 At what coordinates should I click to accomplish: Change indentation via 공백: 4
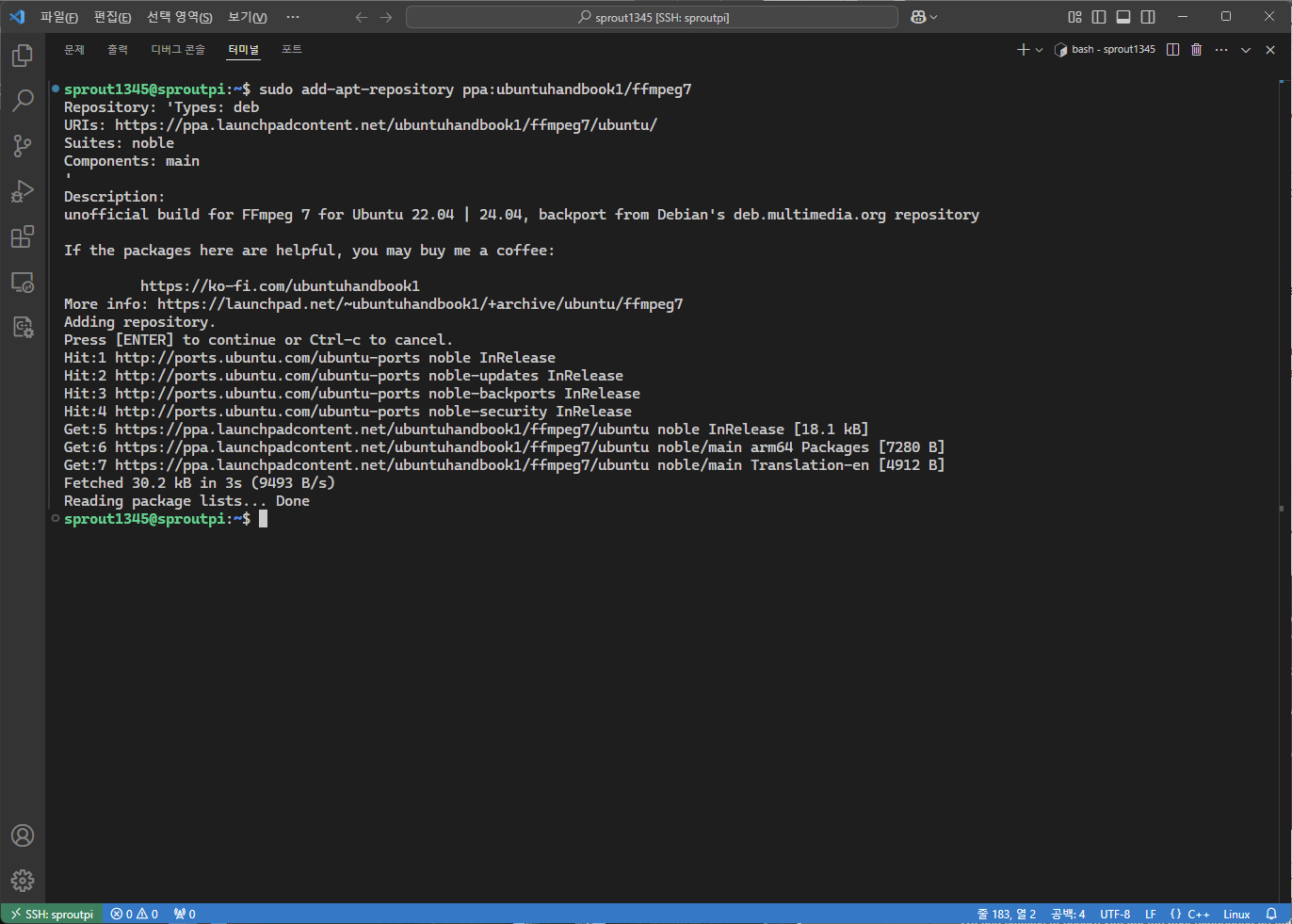(1068, 914)
